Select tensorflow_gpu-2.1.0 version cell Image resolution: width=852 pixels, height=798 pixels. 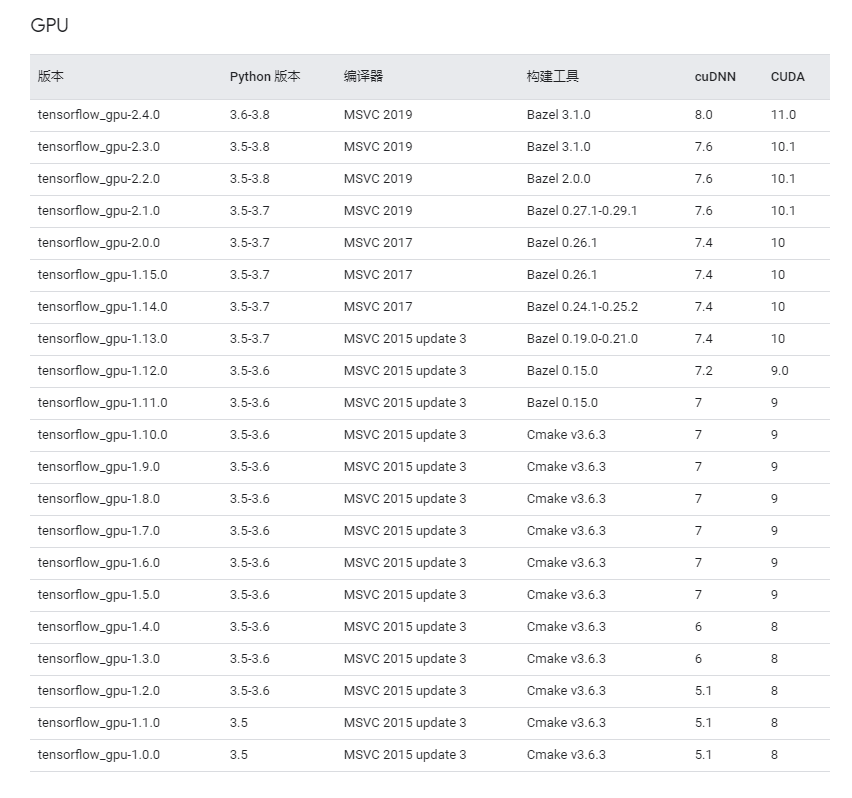click(x=98, y=211)
